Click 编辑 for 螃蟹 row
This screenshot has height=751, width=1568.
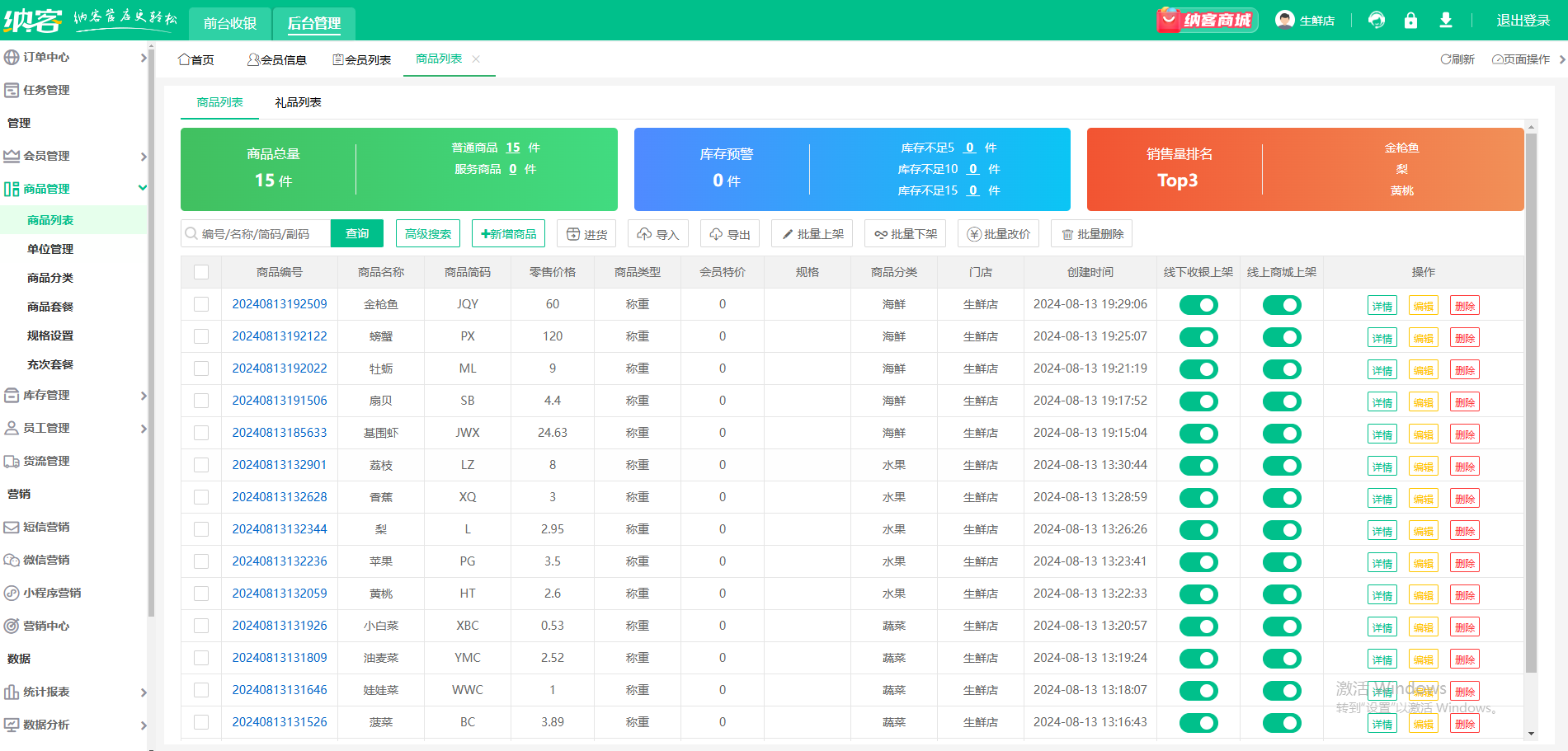pos(1424,338)
